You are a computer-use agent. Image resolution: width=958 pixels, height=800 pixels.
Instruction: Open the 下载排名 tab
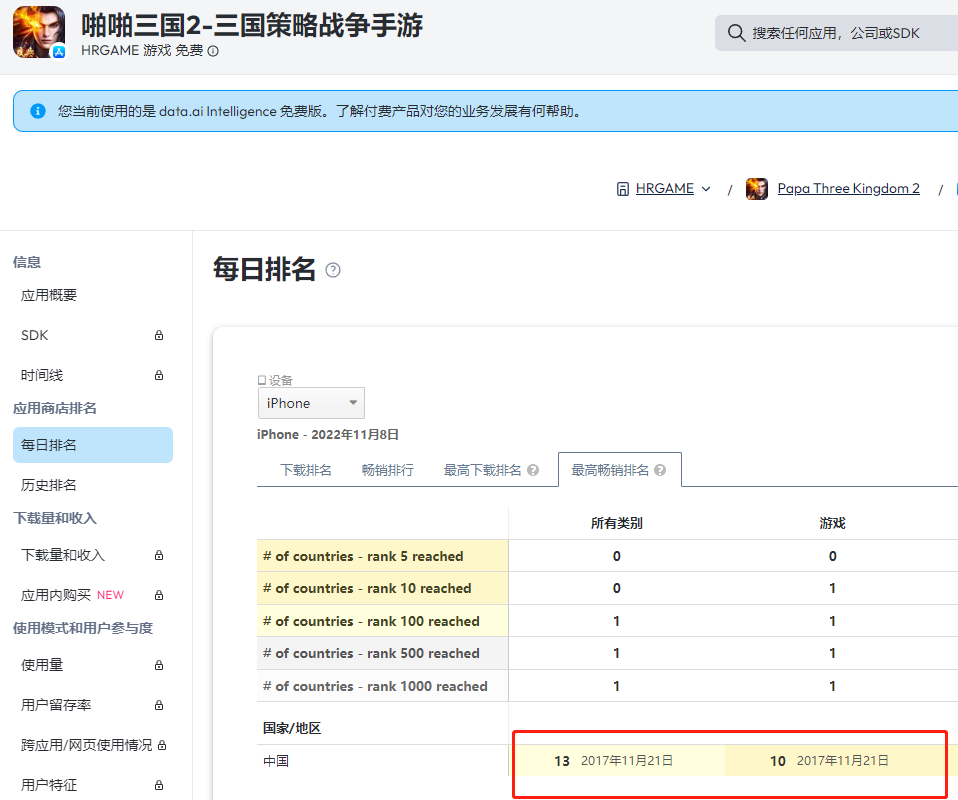[x=309, y=469]
